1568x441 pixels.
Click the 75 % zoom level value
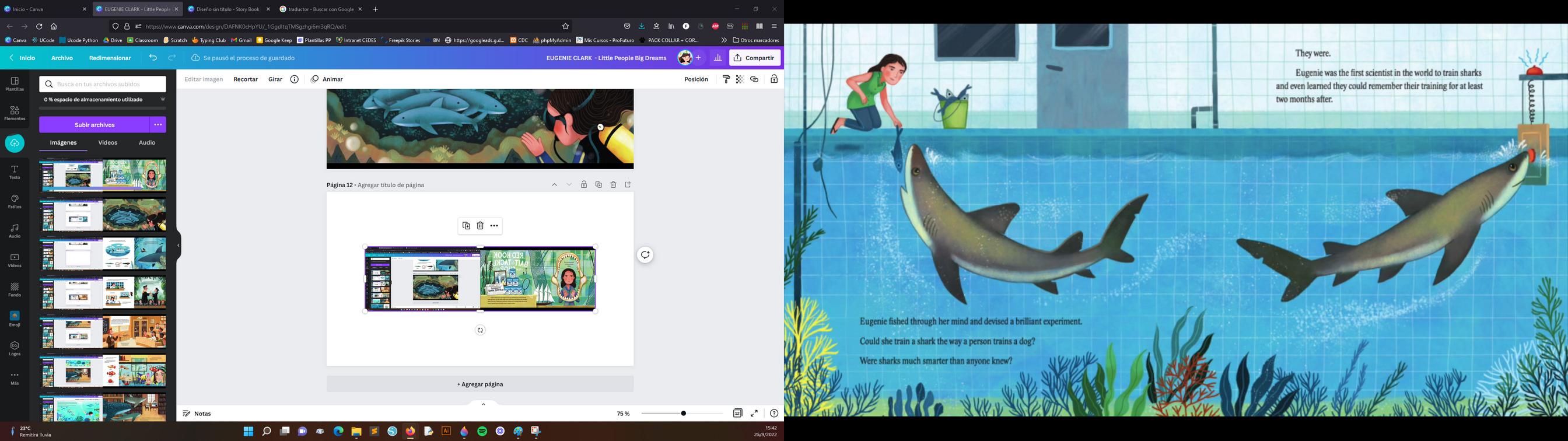point(624,414)
